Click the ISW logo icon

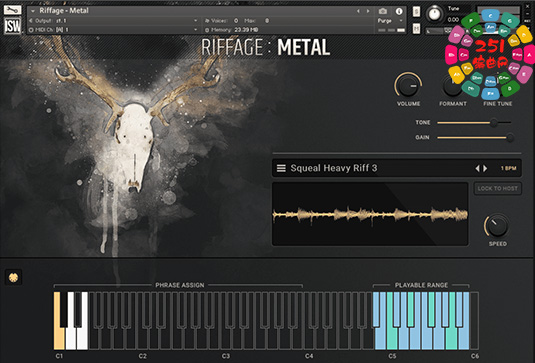13,26
